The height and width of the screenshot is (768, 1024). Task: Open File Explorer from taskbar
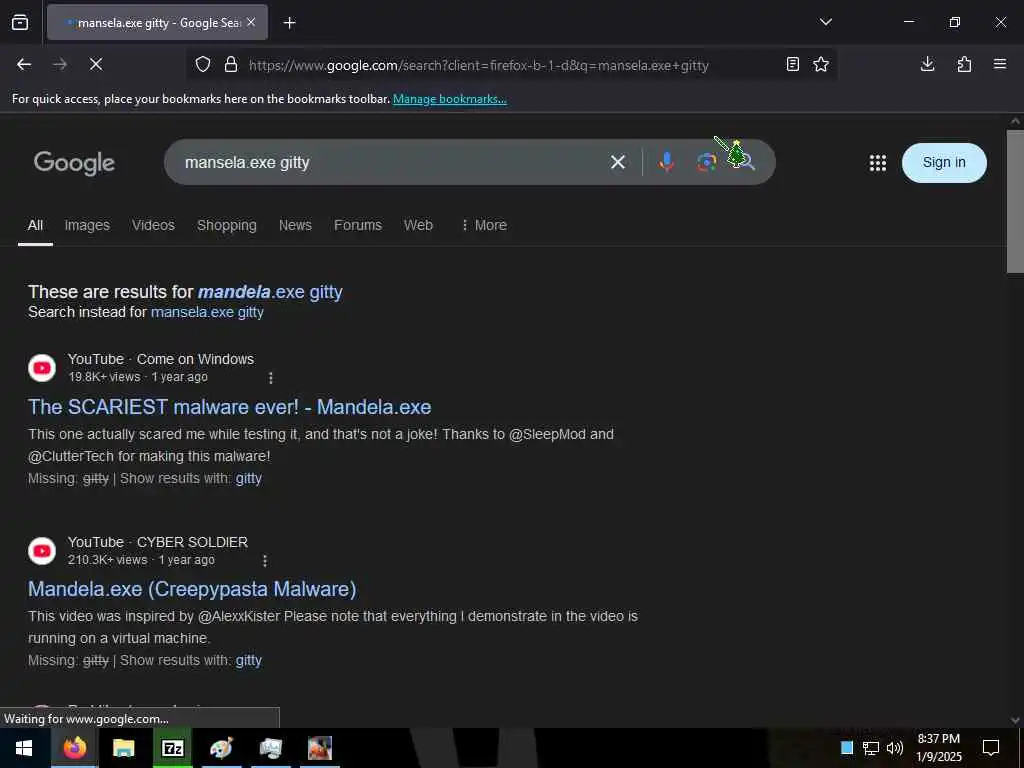click(123, 748)
